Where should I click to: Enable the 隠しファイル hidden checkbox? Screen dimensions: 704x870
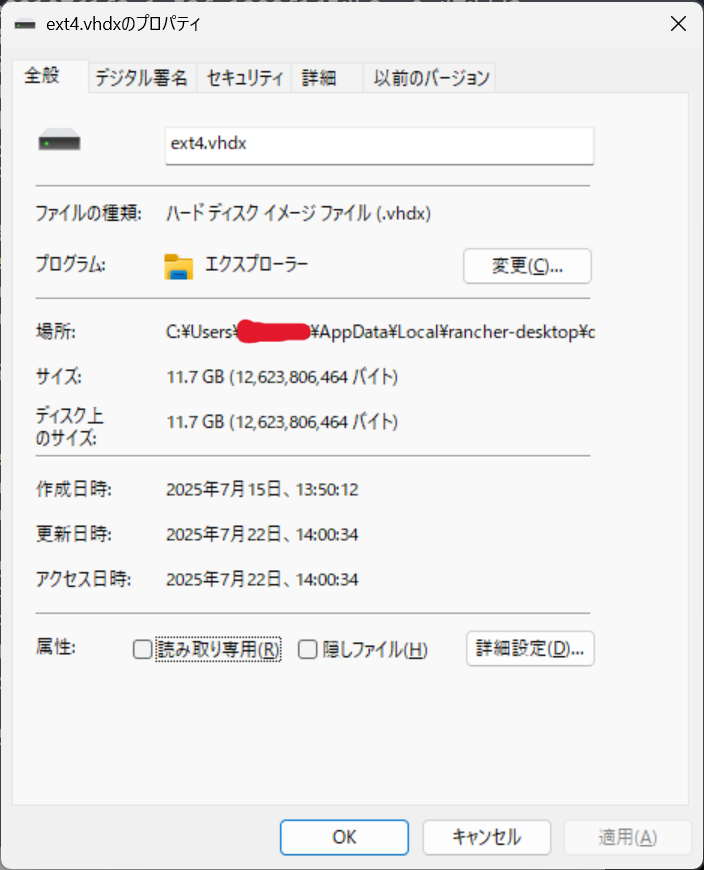[307, 649]
